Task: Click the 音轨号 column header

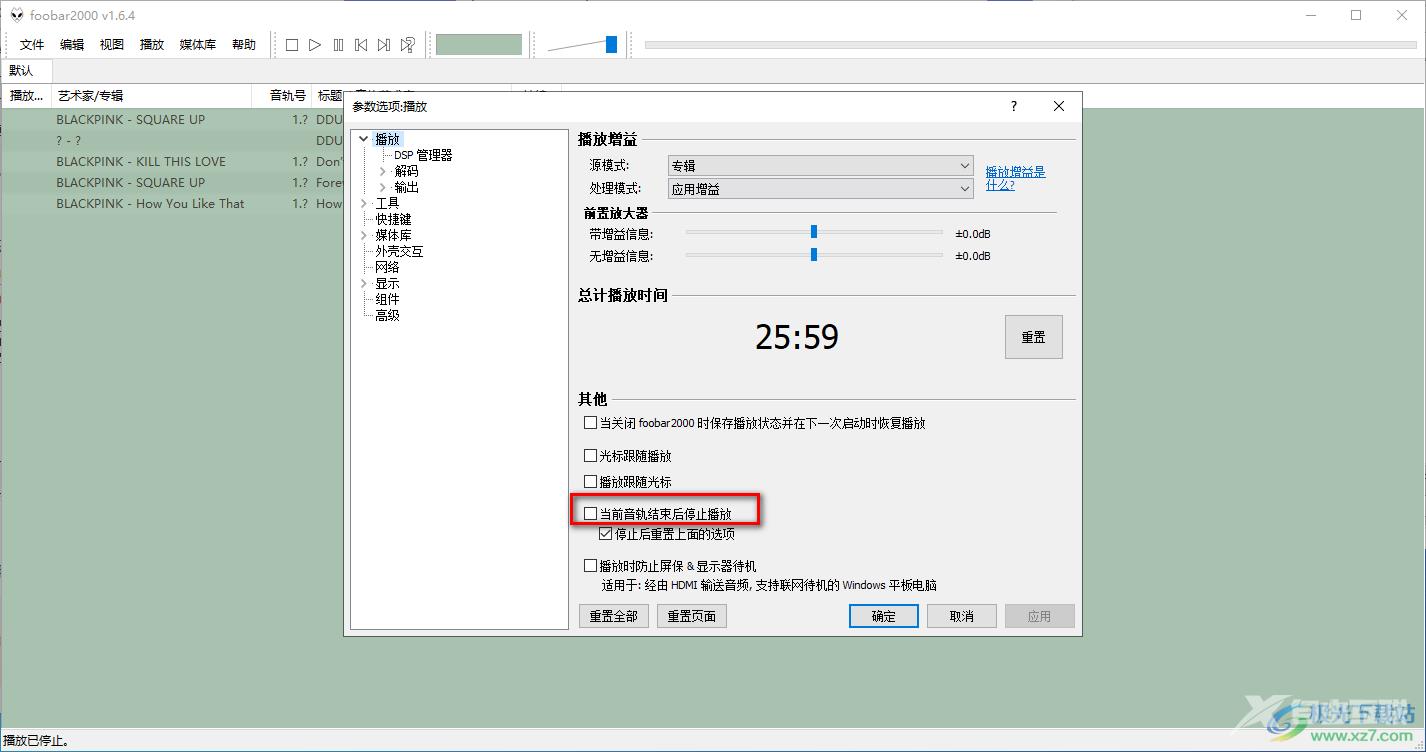Action: 283,96
